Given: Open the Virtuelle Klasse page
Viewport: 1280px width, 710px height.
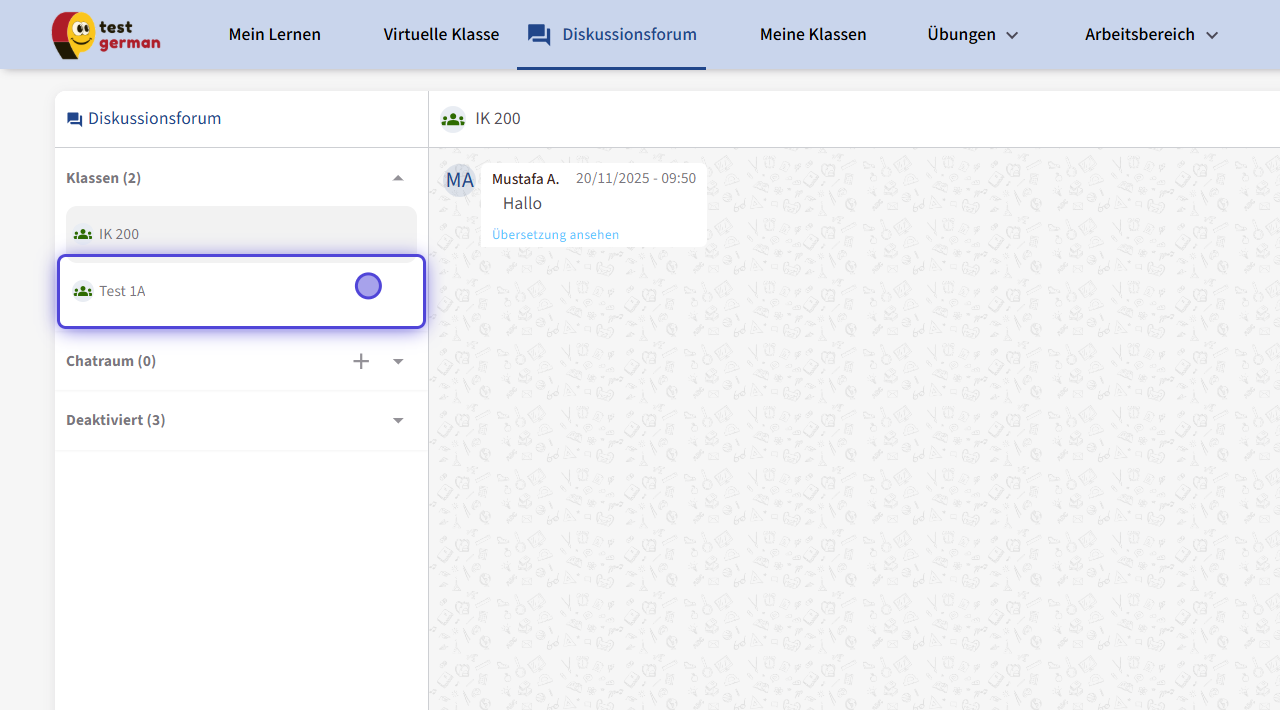Looking at the screenshot, I should coord(441,35).
